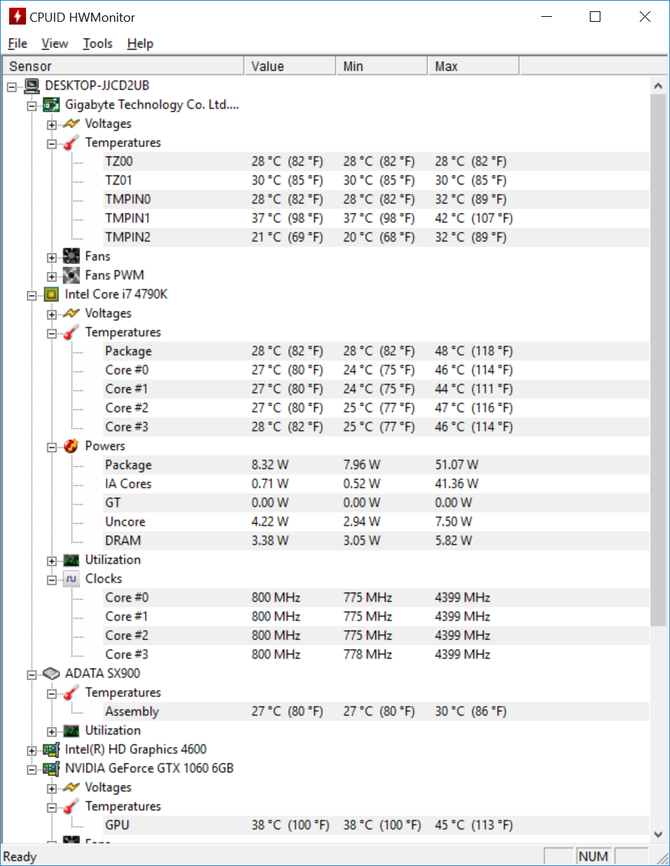Click the Value column header
Image resolution: width=670 pixels, height=866 pixels.
[290, 66]
